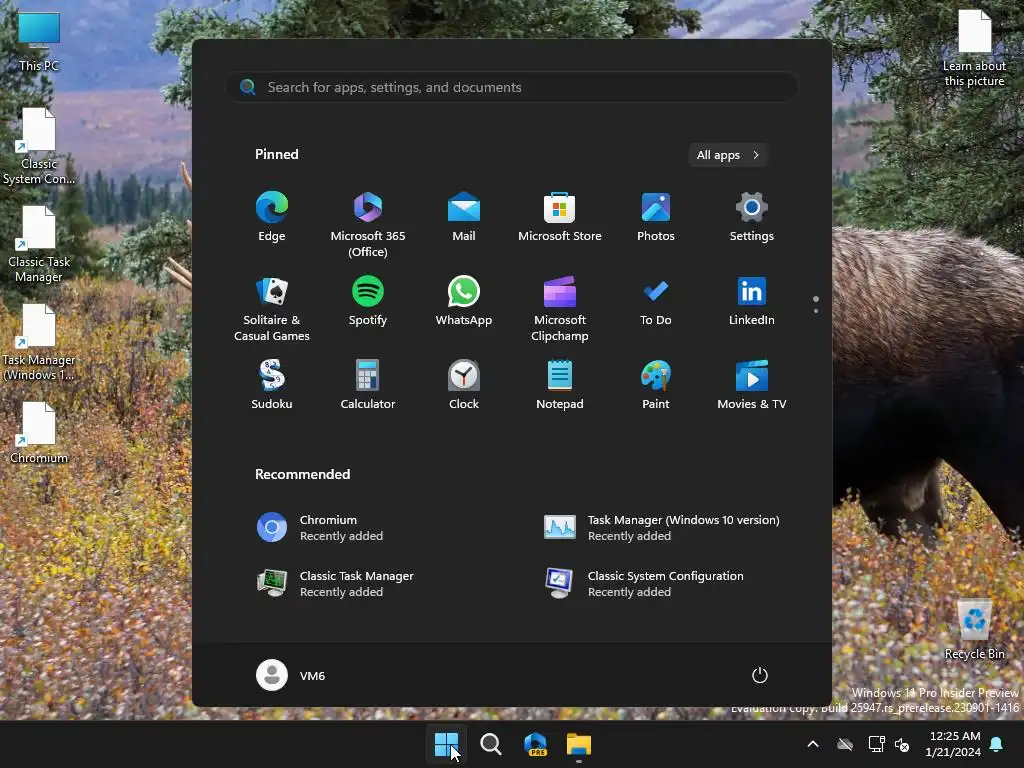1024x768 pixels.
Task: Focus the Start menu search box
Action: (x=512, y=87)
